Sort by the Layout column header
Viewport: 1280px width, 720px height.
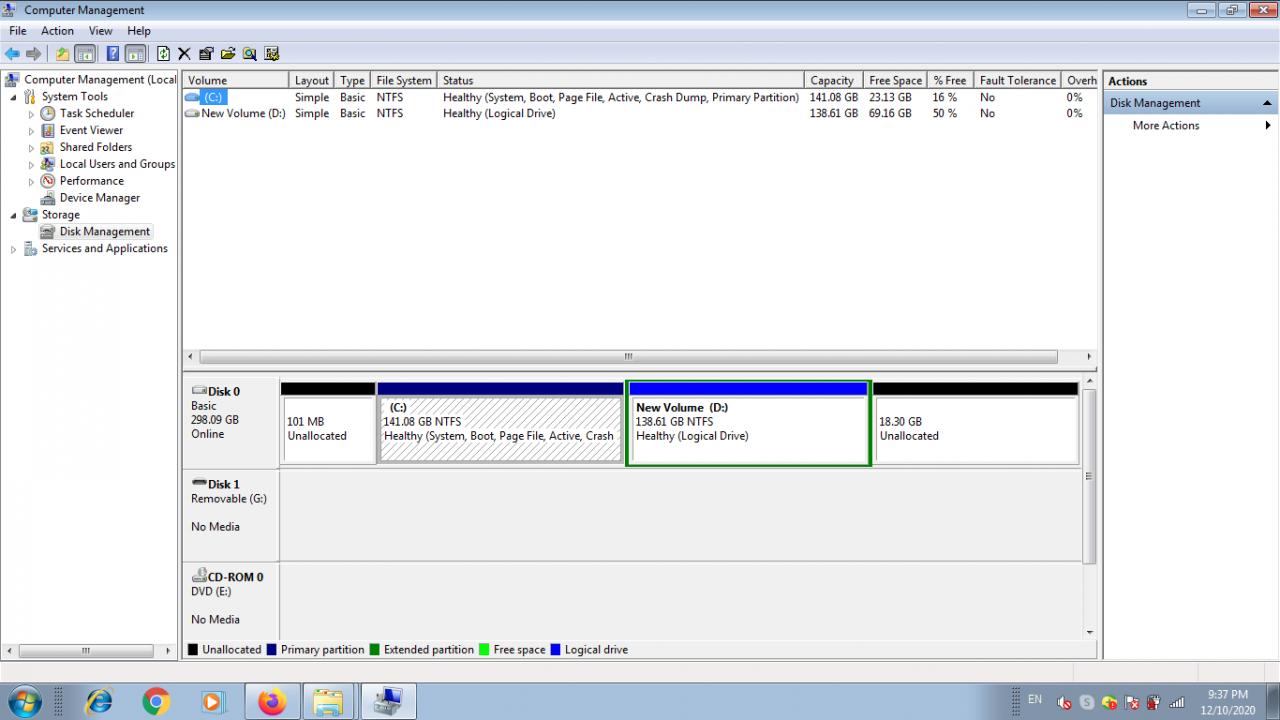pyautogui.click(x=312, y=80)
